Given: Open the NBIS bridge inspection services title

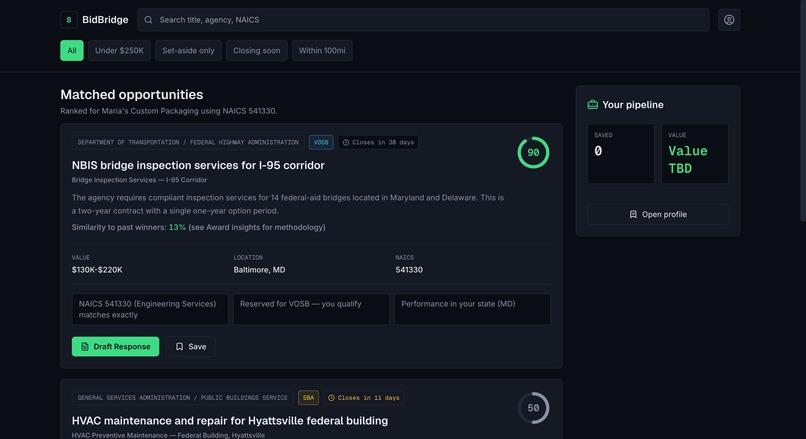Looking at the screenshot, I should pos(198,165).
